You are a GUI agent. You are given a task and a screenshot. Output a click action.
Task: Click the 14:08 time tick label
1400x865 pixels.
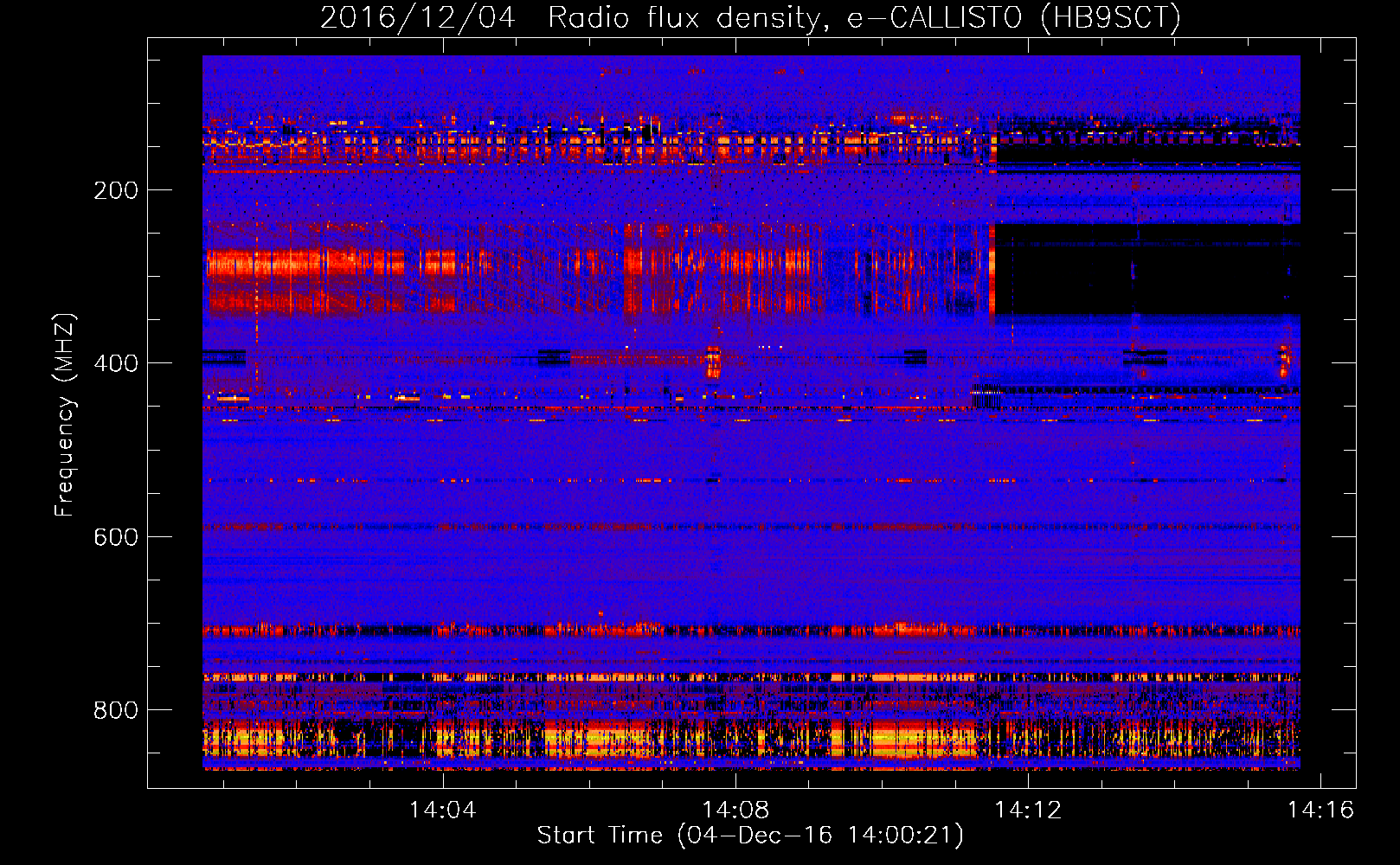coord(735,810)
